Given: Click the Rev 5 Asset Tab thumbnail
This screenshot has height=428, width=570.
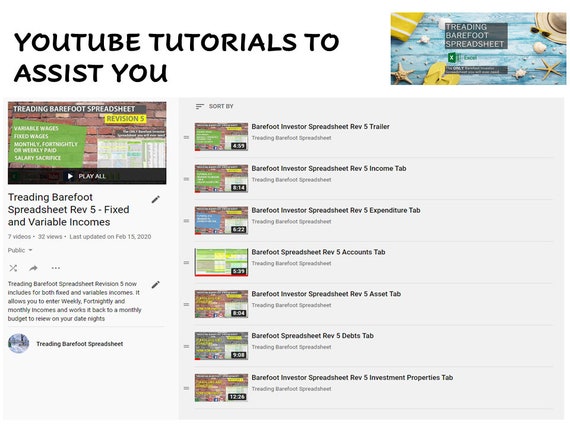Looking at the screenshot, I should click(x=221, y=304).
